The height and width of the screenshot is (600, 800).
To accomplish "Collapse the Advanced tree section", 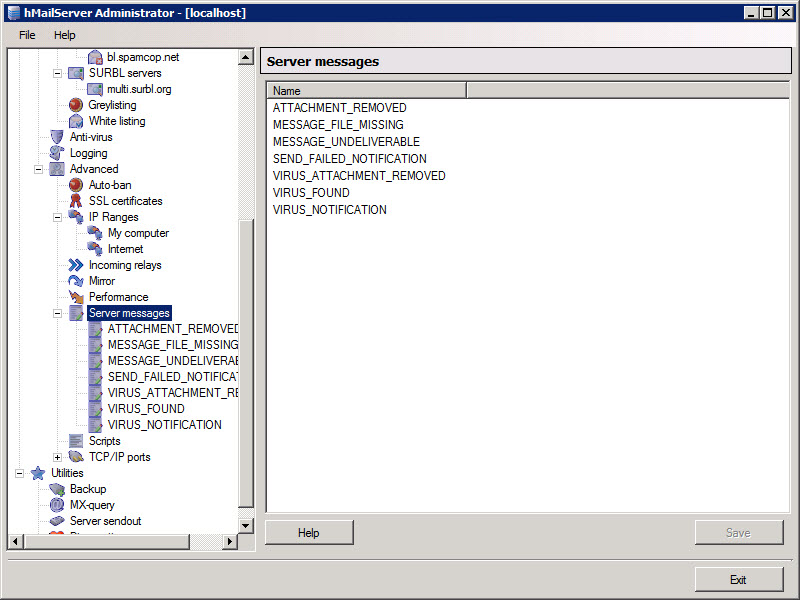I will point(38,169).
